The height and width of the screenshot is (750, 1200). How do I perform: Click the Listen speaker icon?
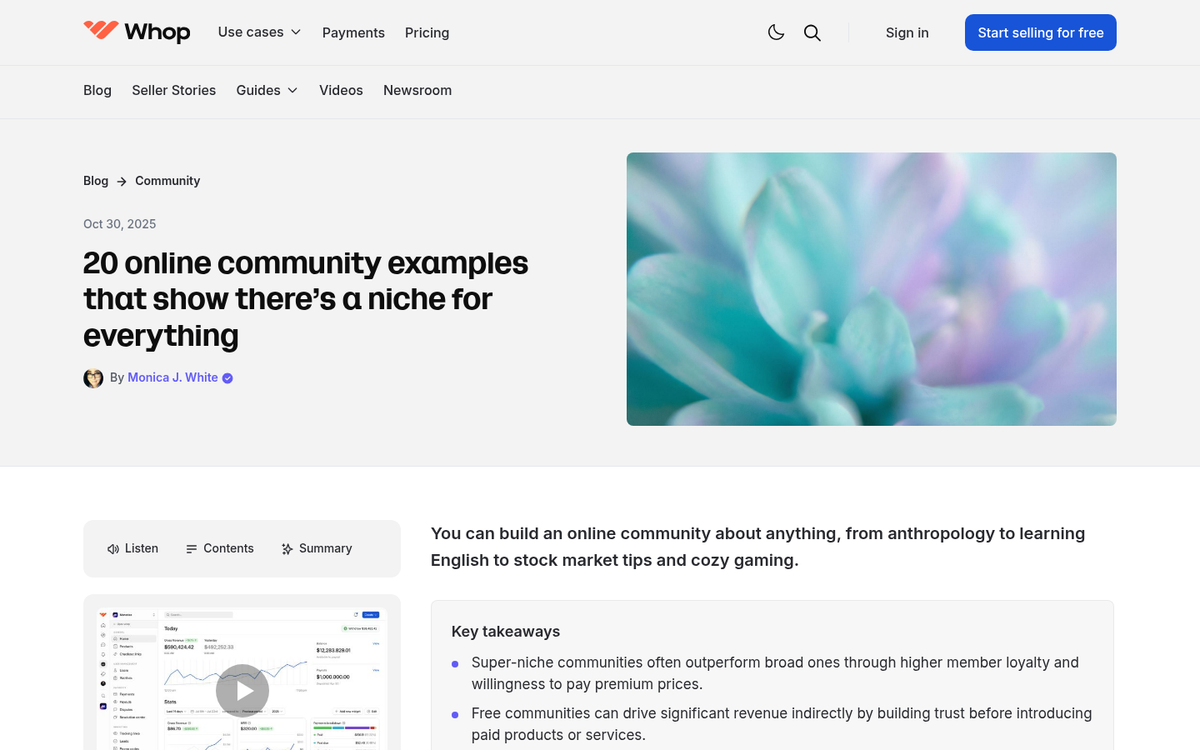click(x=113, y=549)
